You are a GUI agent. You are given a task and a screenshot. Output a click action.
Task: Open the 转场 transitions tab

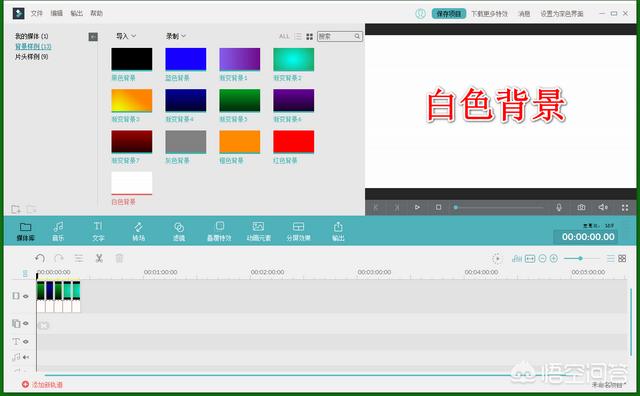[x=138, y=231]
